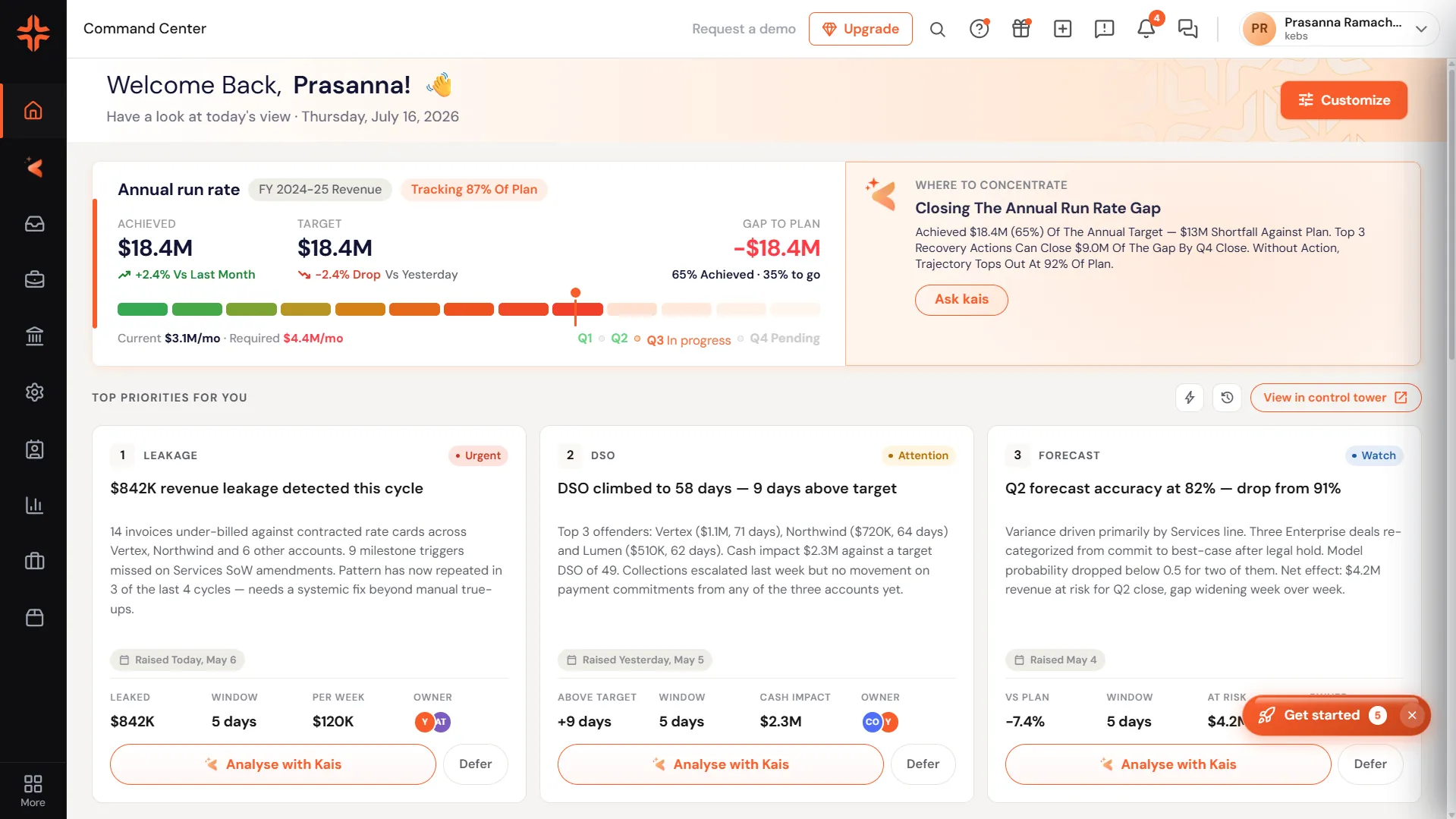
Task: Click Closing The Annual Run Rate Gap heading
Action: point(1037,209)
